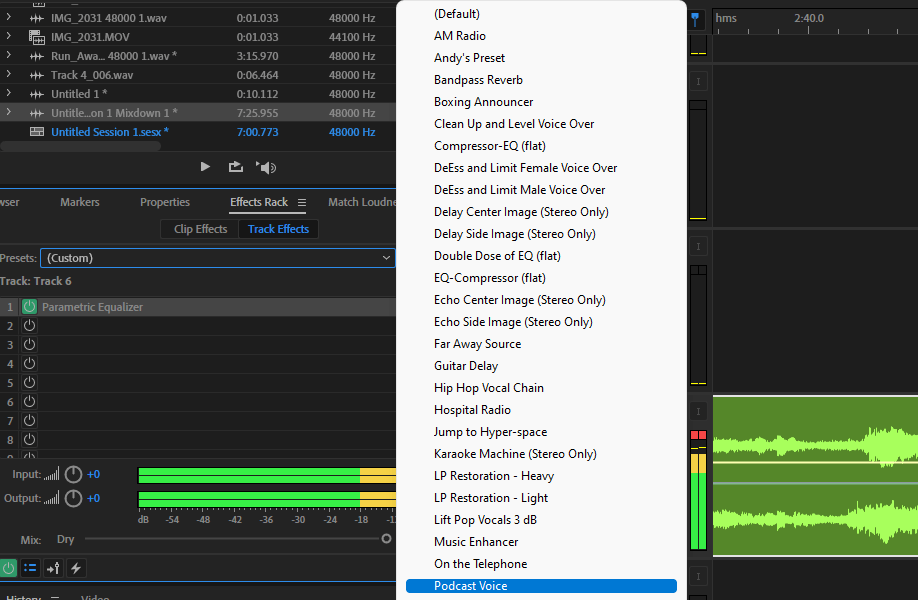The height and width of the screenshot is (600, 918).
Task: Switch to the Properties tab
Action: (165, 203)
